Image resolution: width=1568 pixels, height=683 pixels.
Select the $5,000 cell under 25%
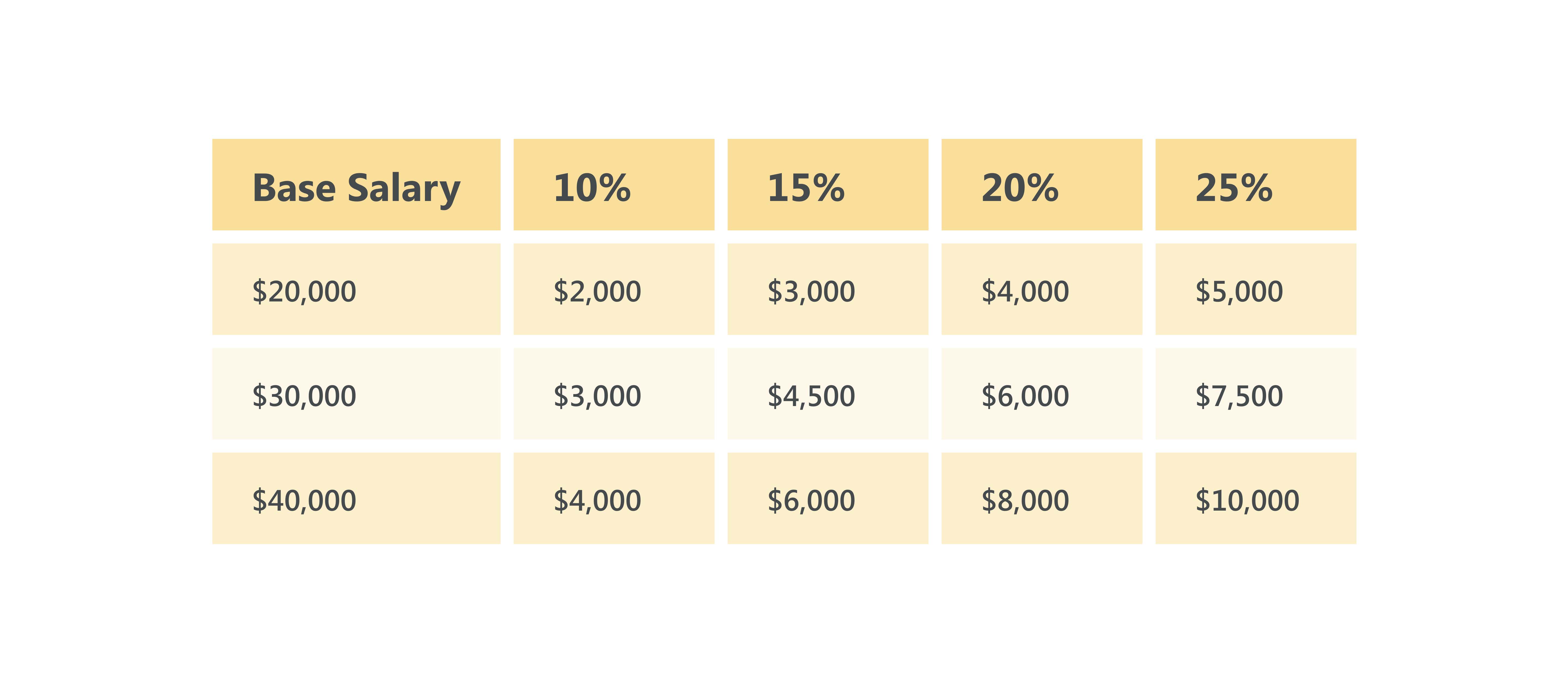[1255, 290]
